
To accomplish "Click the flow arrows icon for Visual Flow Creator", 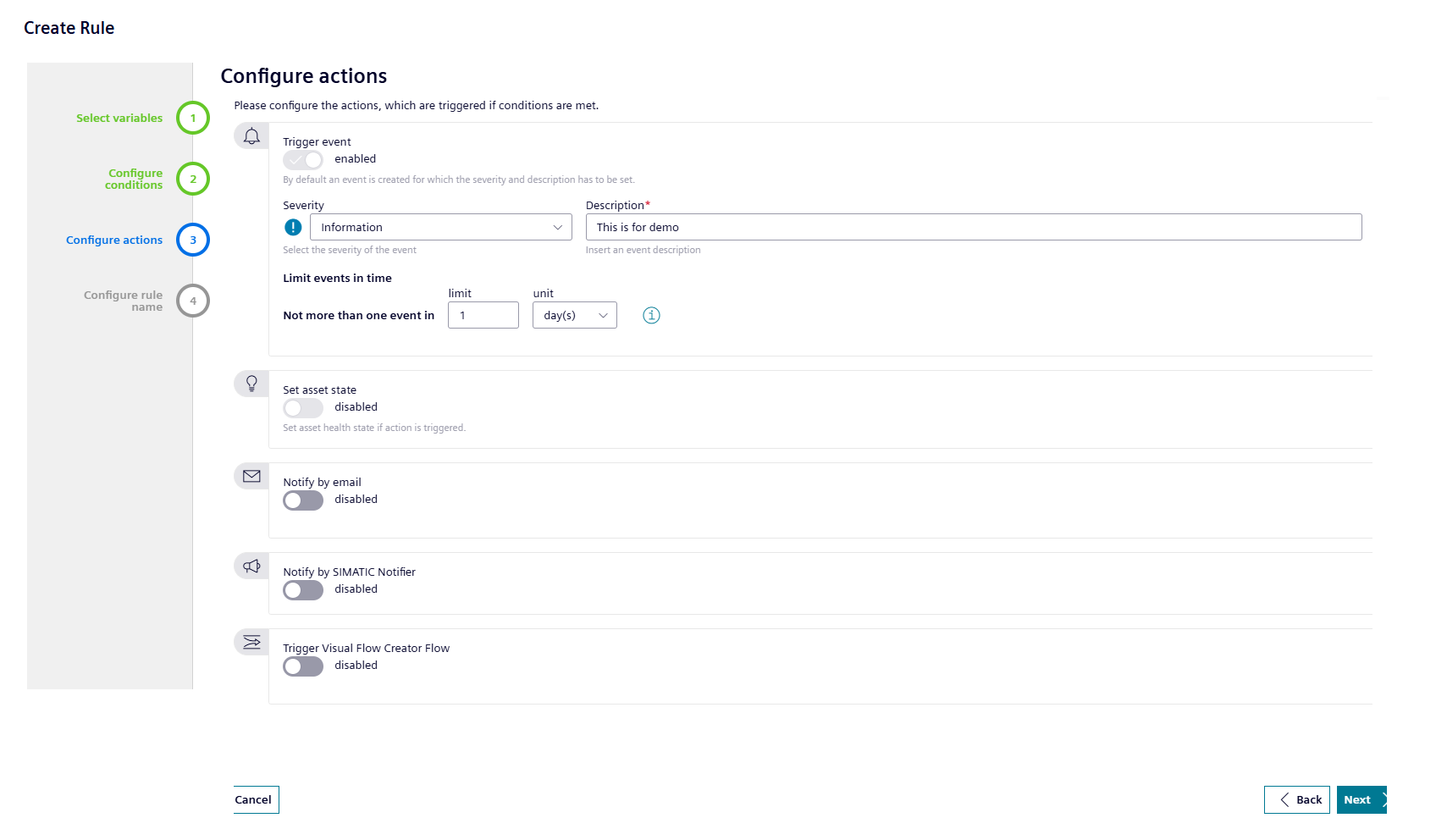I will [251, 642].
